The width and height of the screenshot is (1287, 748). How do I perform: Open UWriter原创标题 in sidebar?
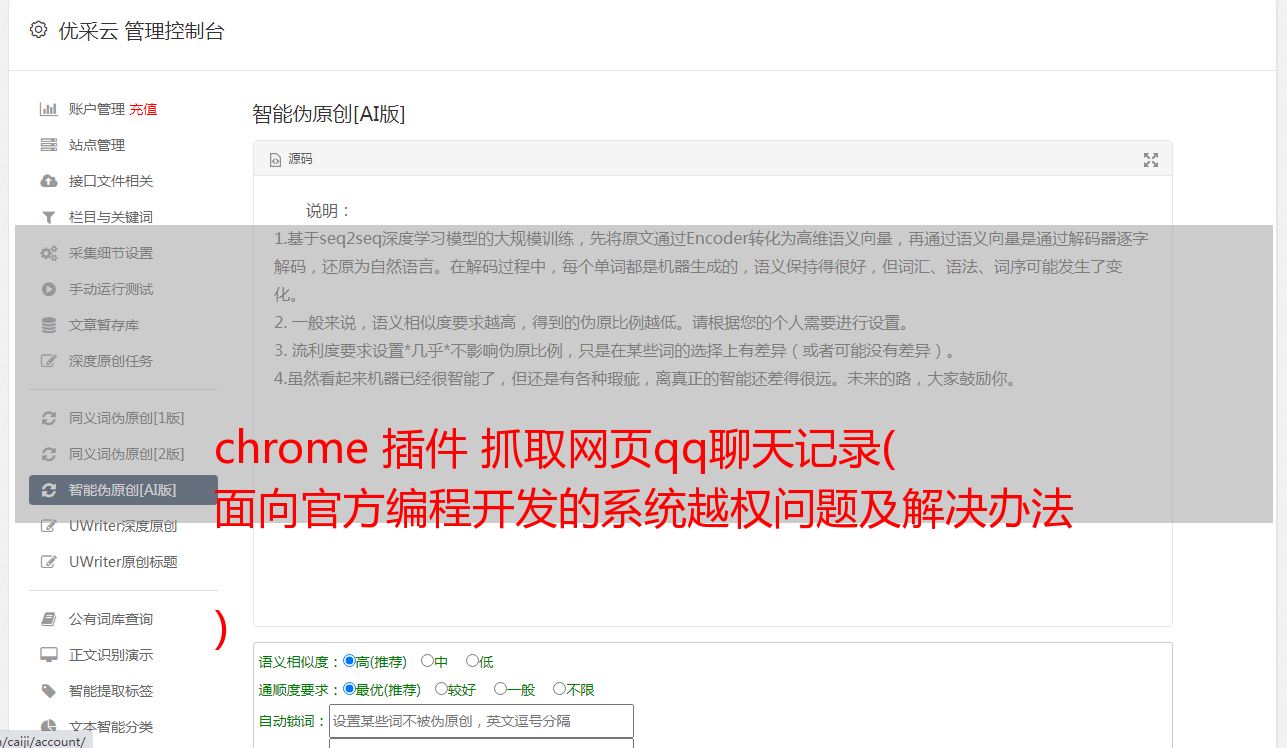tap(123, 562)
